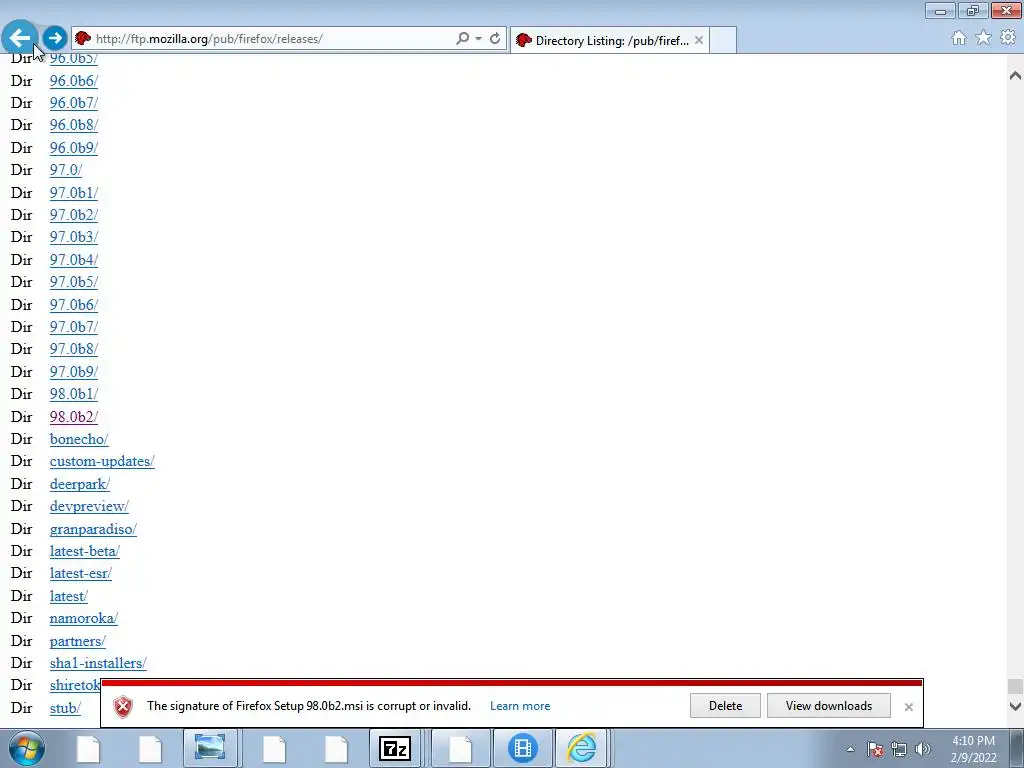Click the Show desktop strip
Image resolution: width=1024 pixels, height=768 pixels.
pos(1017,748)
